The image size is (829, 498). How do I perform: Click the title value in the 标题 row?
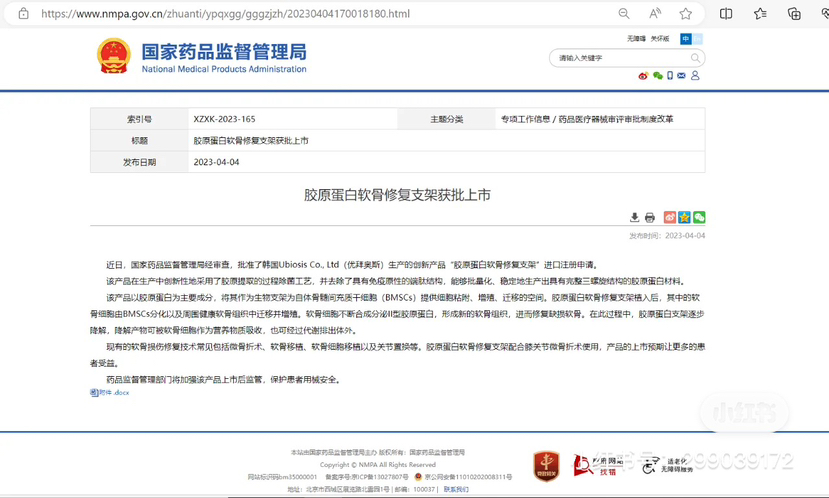coord(251,141)
